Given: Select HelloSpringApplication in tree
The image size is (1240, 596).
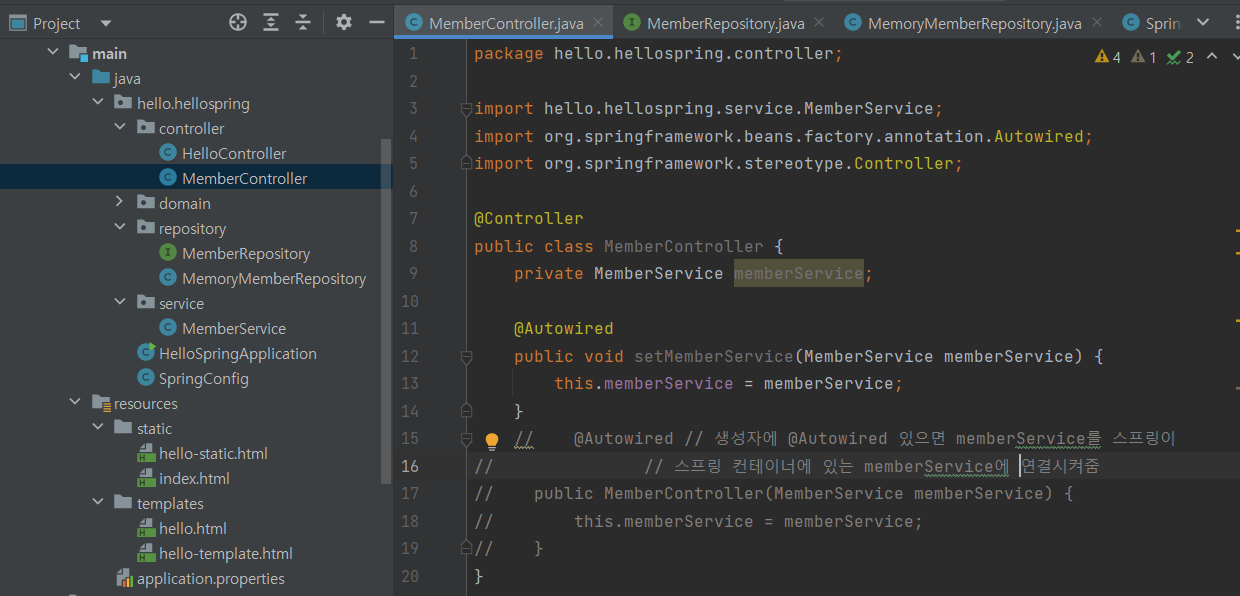Looking at the screenshot, I should (x=238, y=353).
